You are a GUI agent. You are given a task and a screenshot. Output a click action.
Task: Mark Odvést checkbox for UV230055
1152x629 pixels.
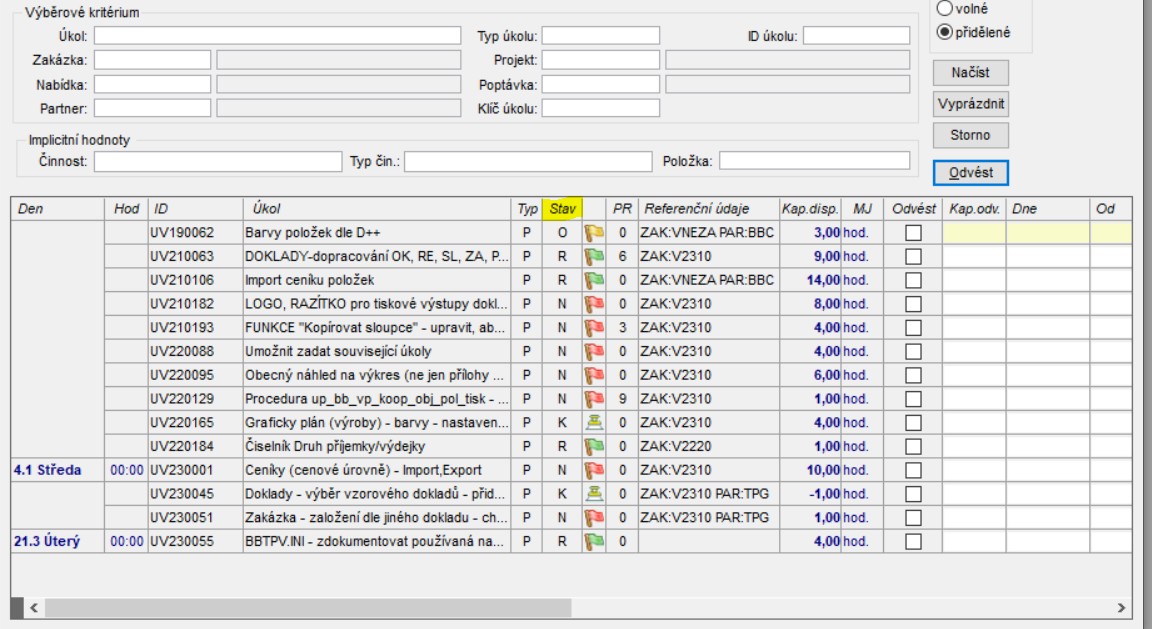(913, 542)
